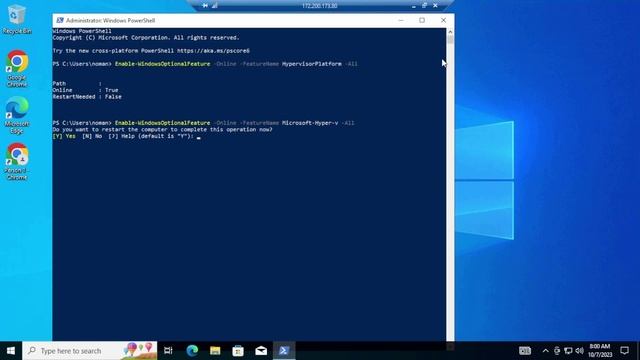Minimize the remote desktop session bar
The image size is (640, 360).
click(414, 6)
